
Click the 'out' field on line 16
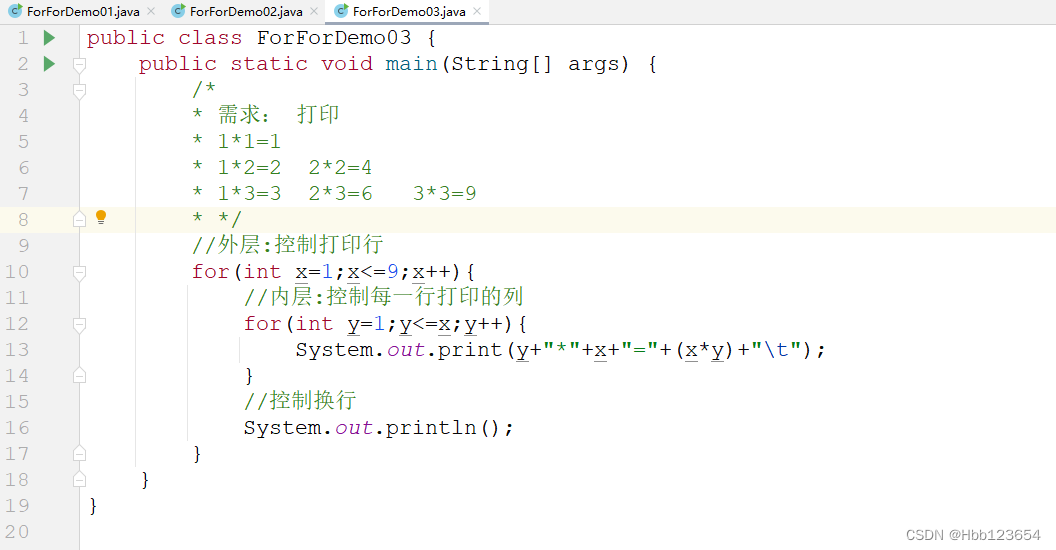point(354,427)
